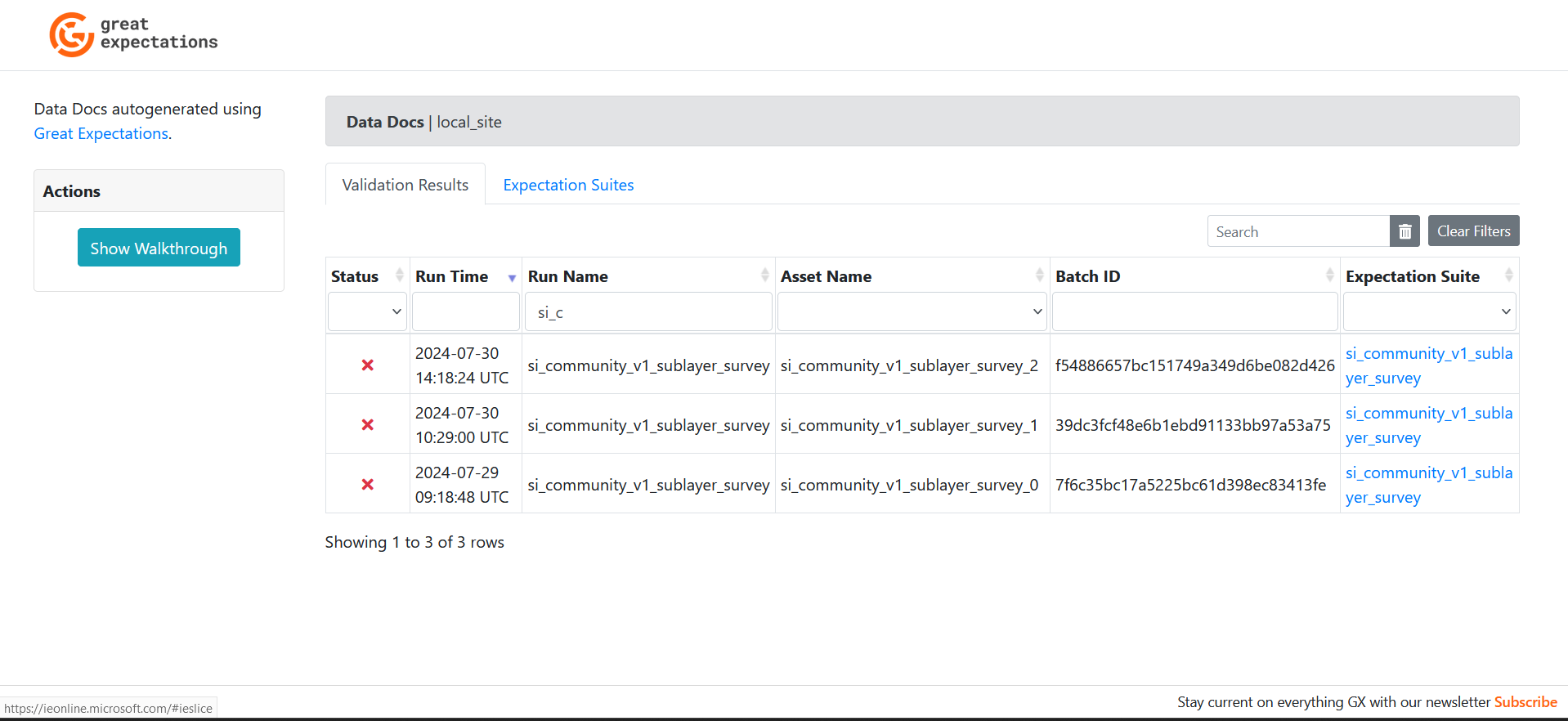Switch to the Expectation Suites tab
The width and height of the screenshot is (1568, 721).
pyautogui.click(x=568, y=185)
